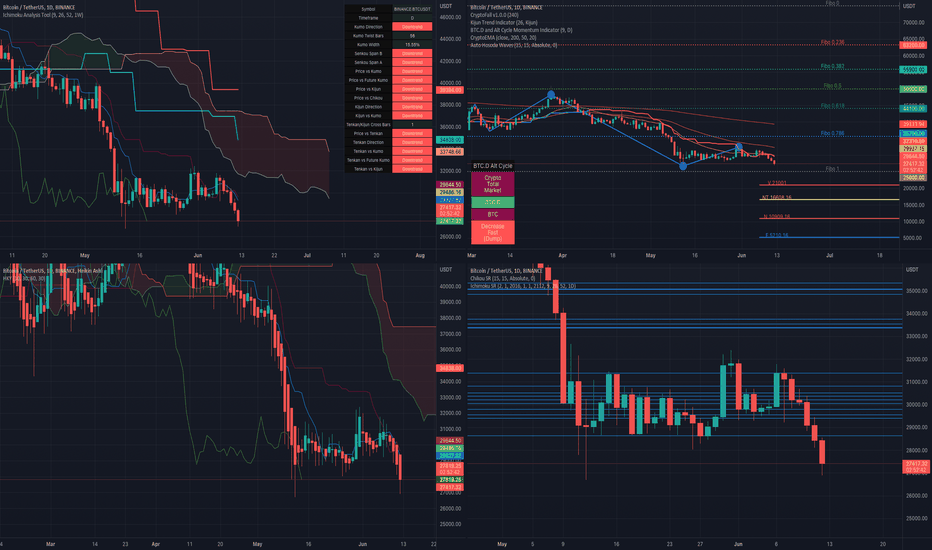Select the Kumo Twist Bars row label
The height and width of the screenshot is (550, 932).
pyautogui.click(x=369, y=36)
